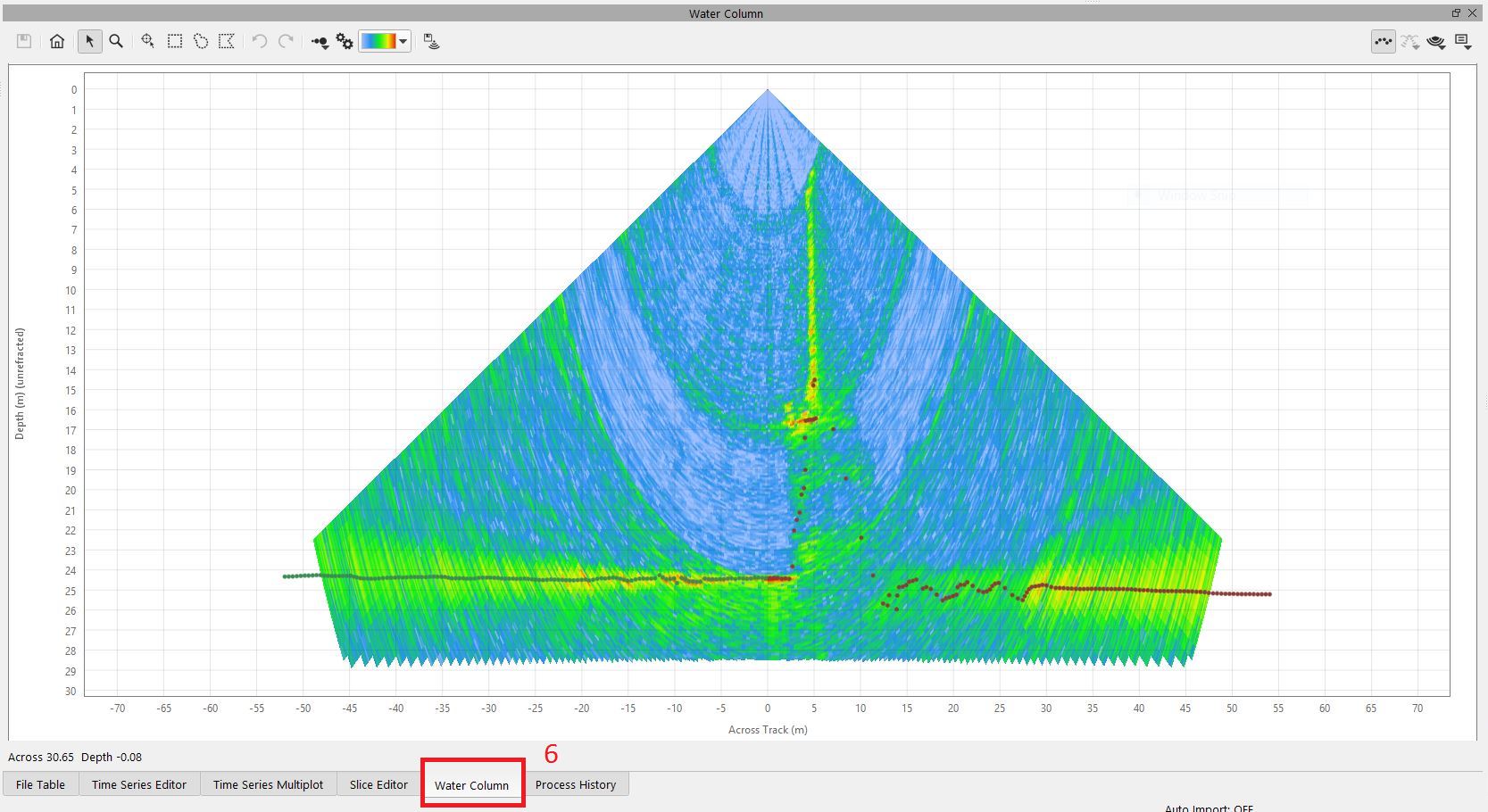Select the arrow pointer tool
Image resolution: width=1488 pixels, height=812 pixels.
pos(89,41)
